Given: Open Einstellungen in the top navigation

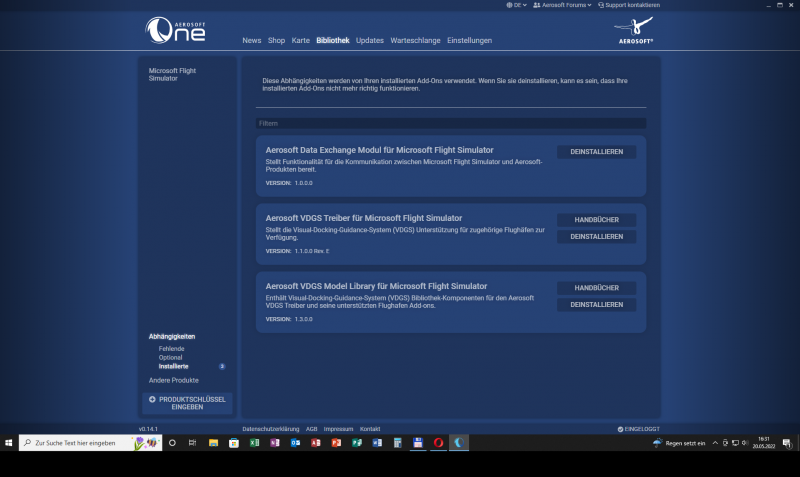Looking at the screenshot, I should (469, 40).
